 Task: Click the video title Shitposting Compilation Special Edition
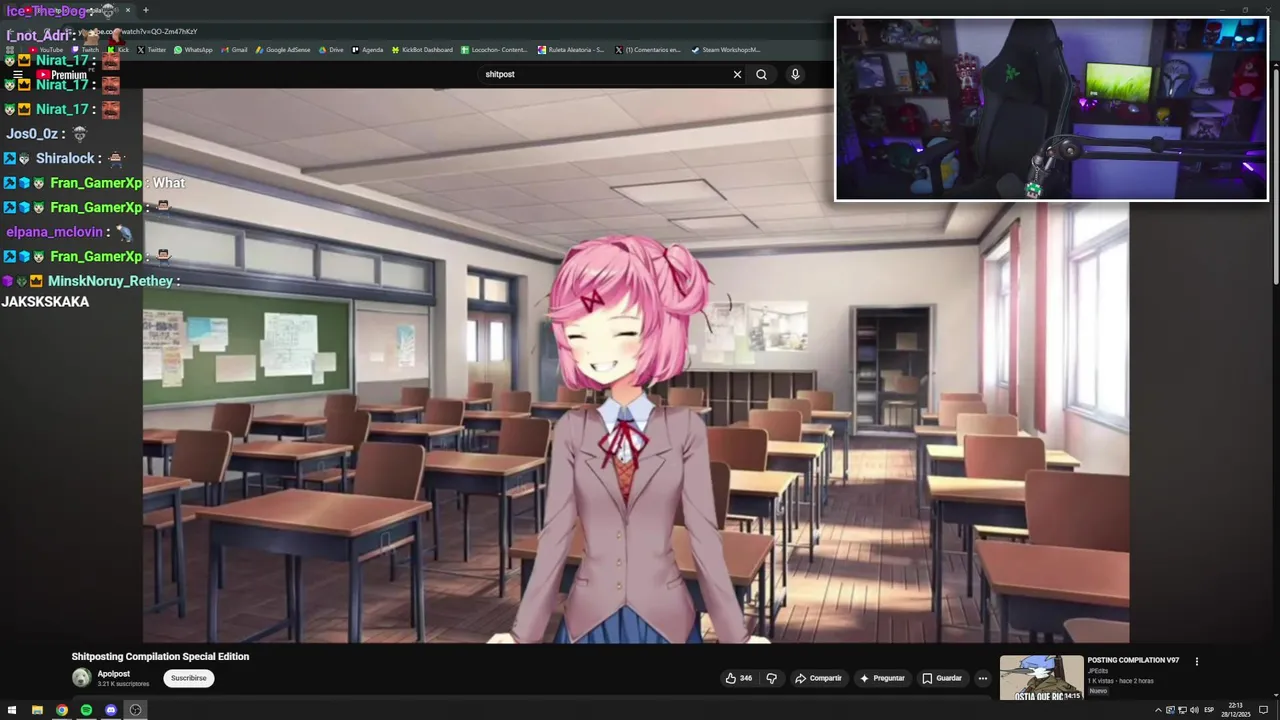pyautogui.click(x=160, y=657)
